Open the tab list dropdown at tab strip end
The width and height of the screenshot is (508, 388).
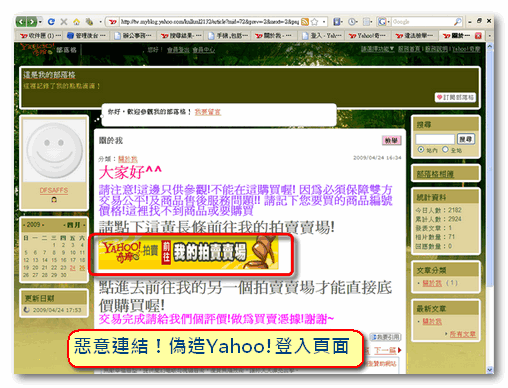[x=489, y=35]
